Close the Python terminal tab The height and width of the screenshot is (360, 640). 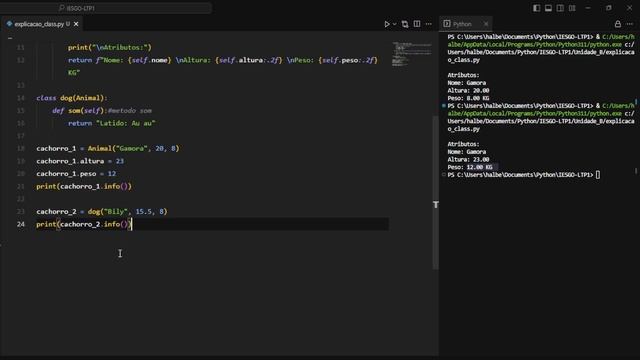[x=486, y=24]
